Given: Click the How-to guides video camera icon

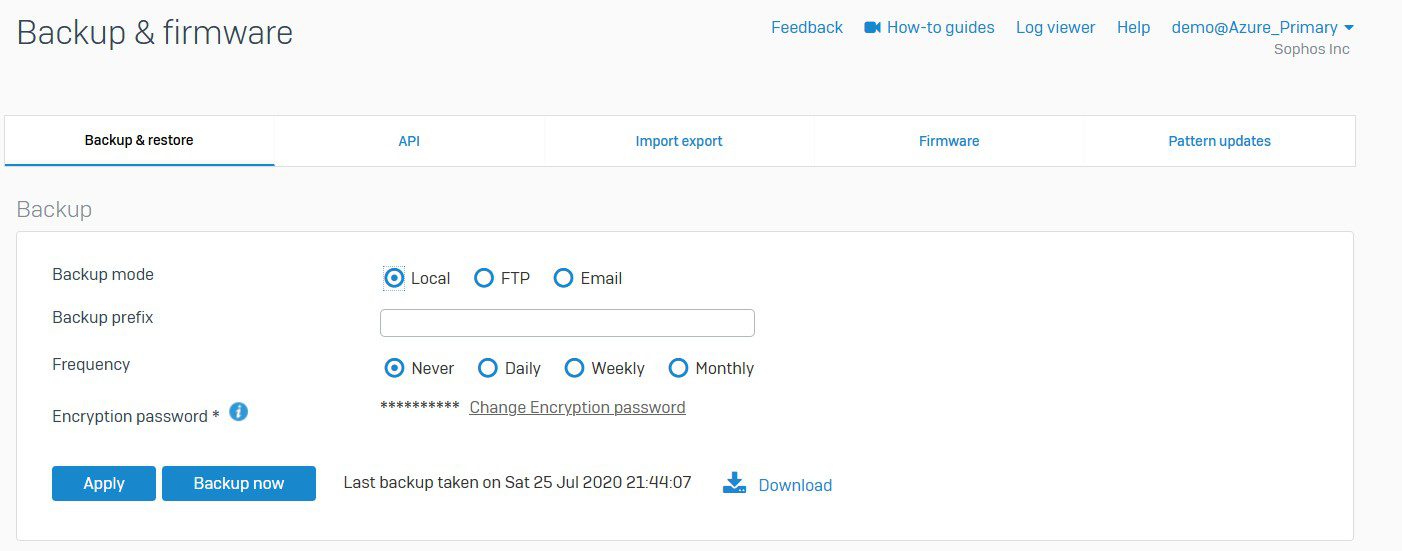Looking at the screenshot, I should pyautogui.click(x=872, y=28).
